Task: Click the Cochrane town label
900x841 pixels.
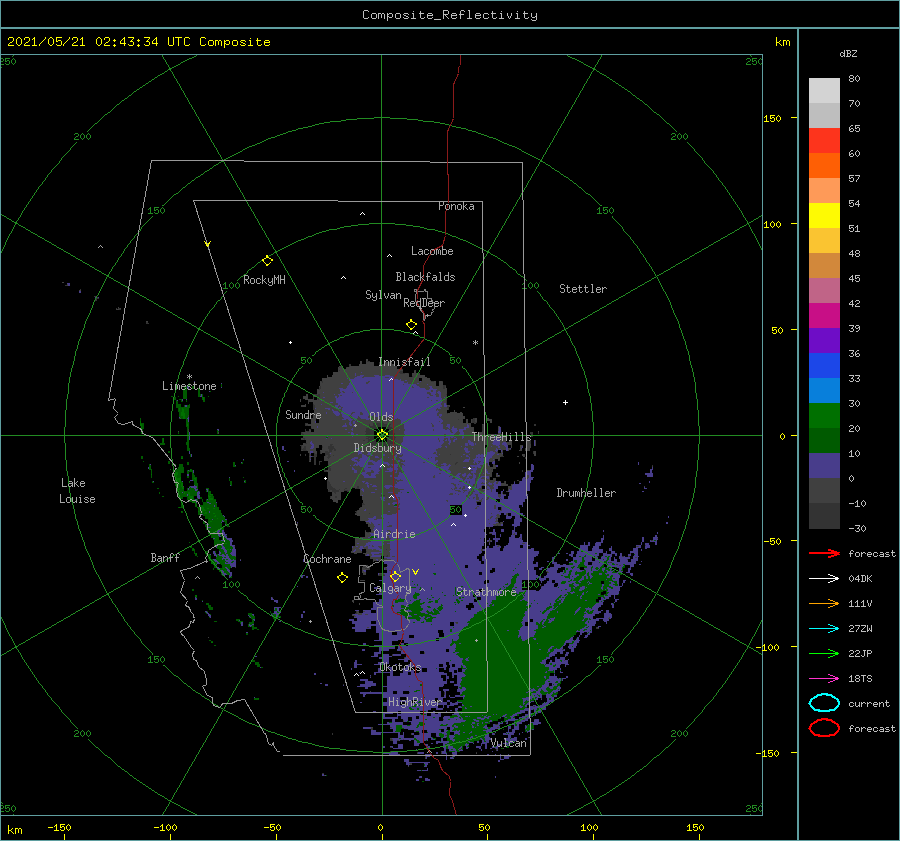Action: (327, 559)
